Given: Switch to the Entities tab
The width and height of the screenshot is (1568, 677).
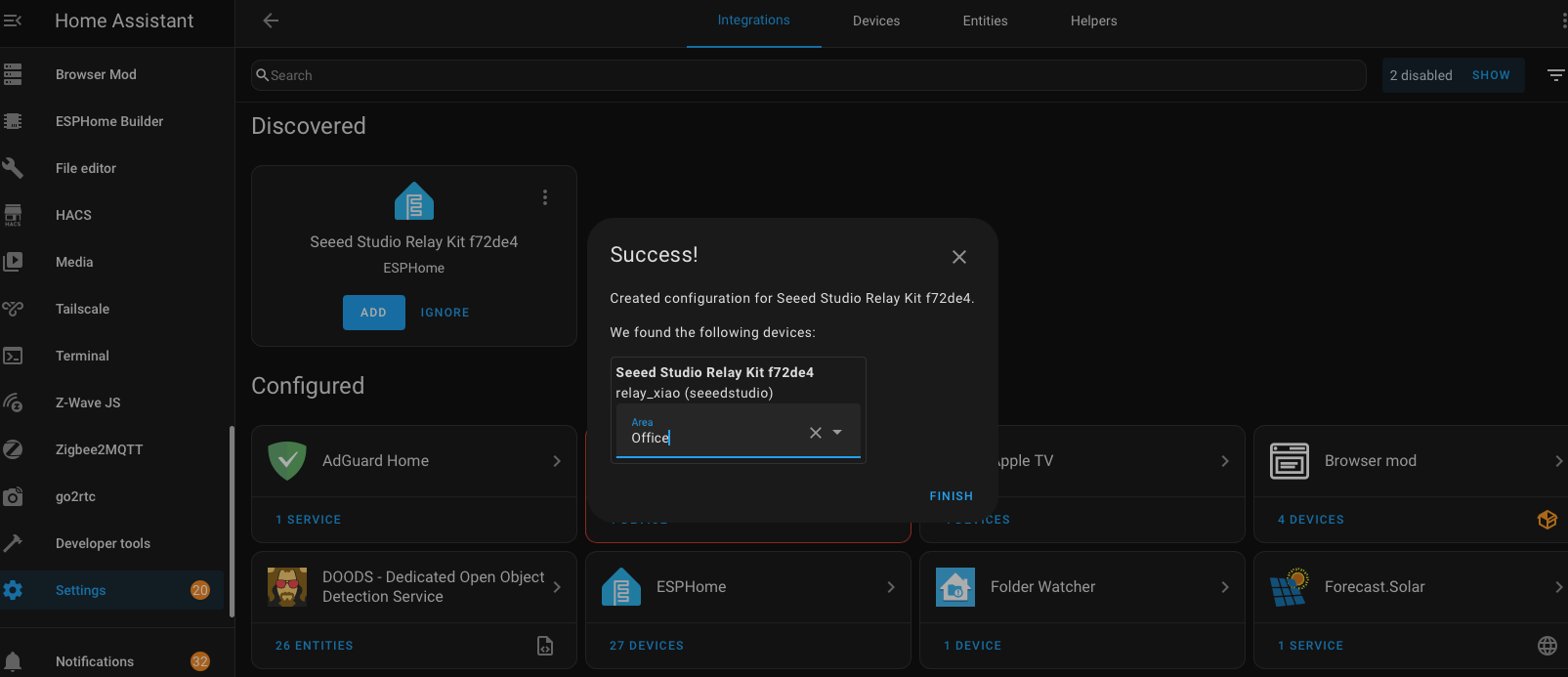Looking at the screenshot, I should point(985,21).
